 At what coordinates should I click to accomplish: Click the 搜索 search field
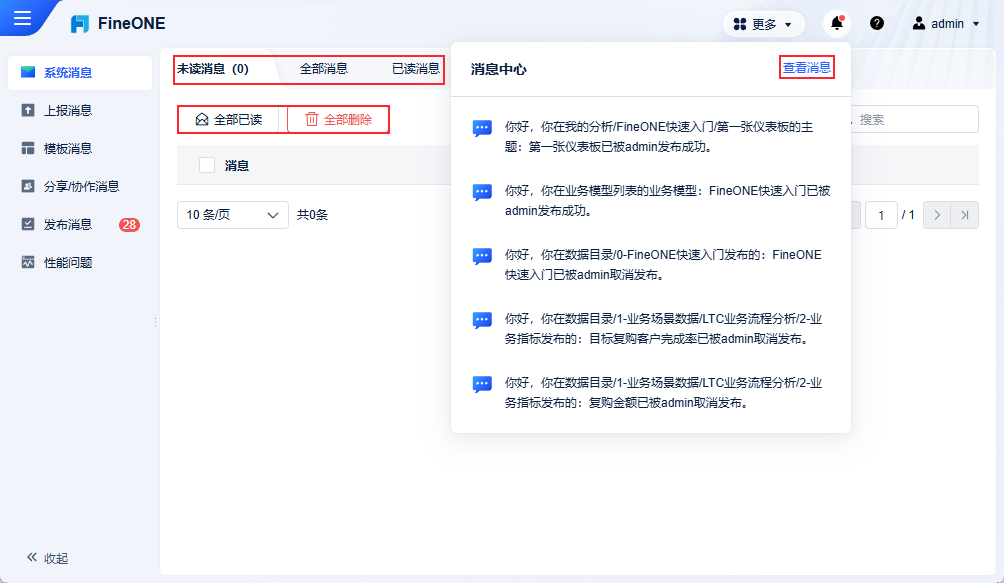914,120
